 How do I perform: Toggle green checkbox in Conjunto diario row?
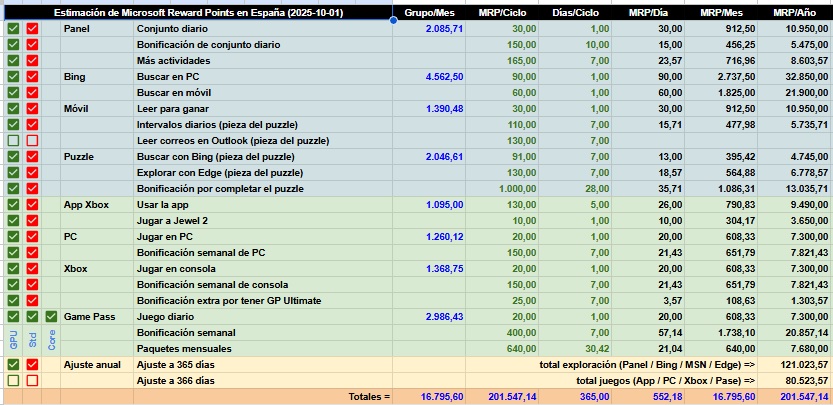pos(13,29)
